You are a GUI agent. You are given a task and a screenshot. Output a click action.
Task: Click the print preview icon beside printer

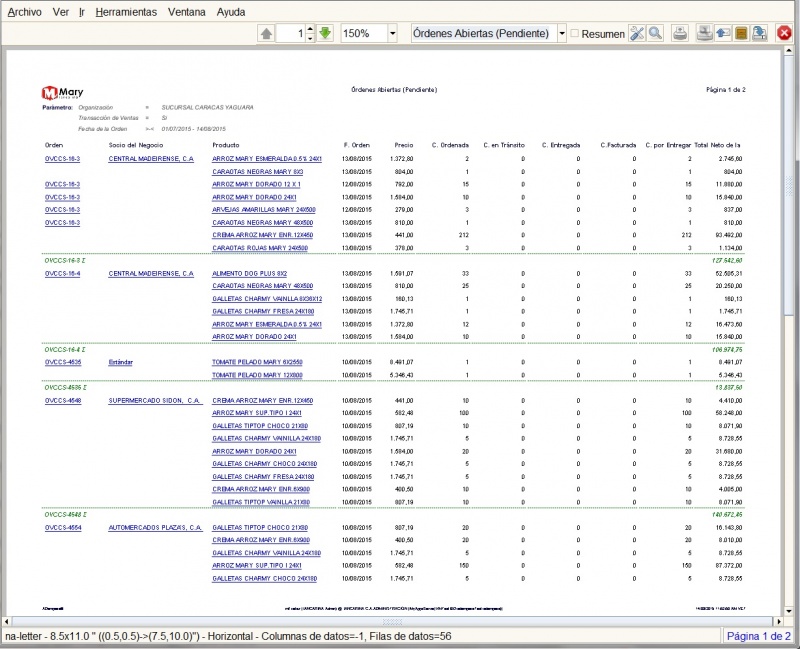[705, 34]
